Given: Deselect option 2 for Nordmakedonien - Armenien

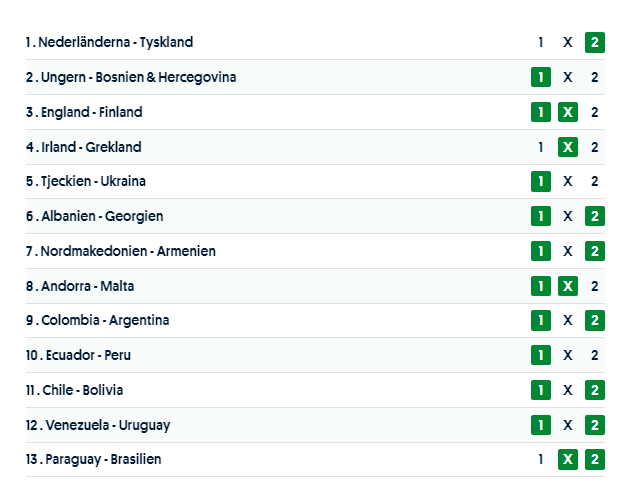Looking at the screenshot, I should pyautogui.click(x=595, y=251).
